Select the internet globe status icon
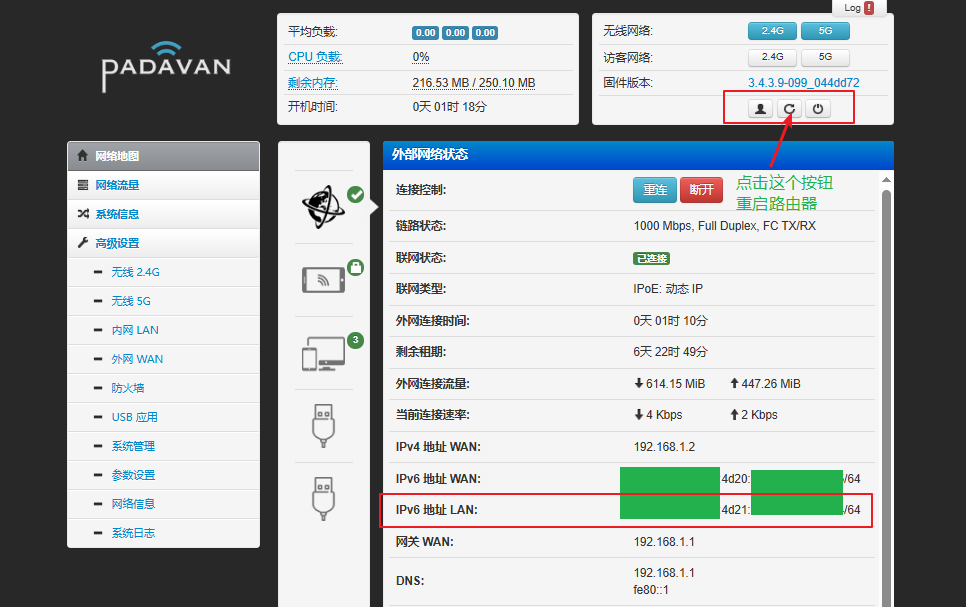Screen dimensions: 966x607 (323, 206)
